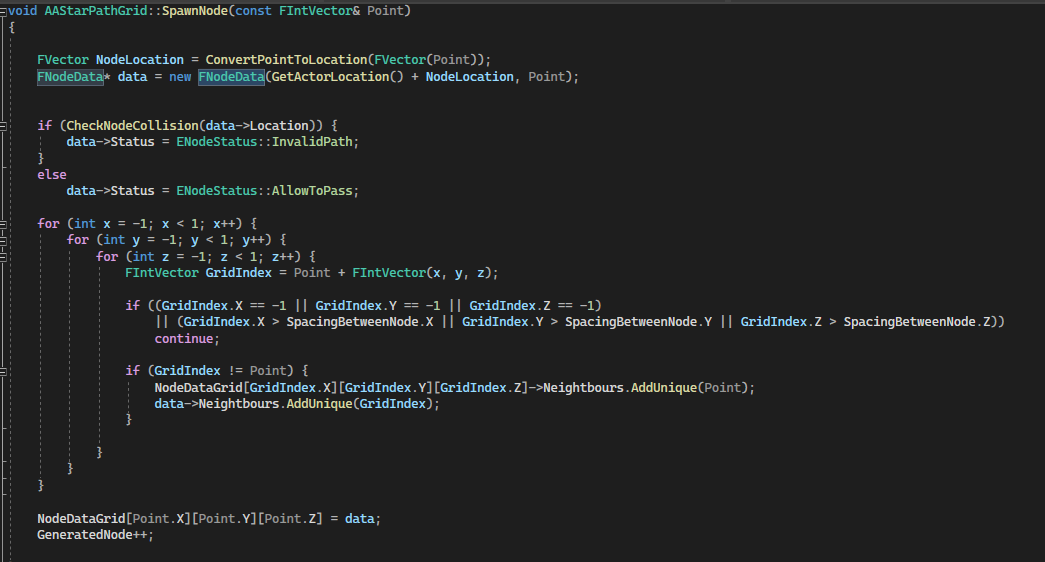Collapse the for y loop
Image resolution: width=1045 pixels, height=562 pixels.
click(4, 240)
